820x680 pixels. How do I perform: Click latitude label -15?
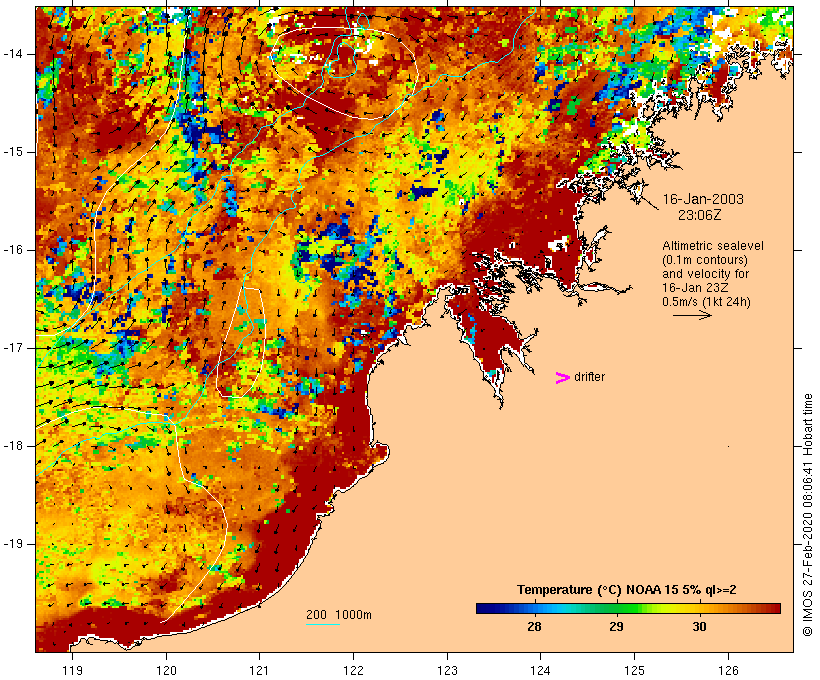click(13, 152)
